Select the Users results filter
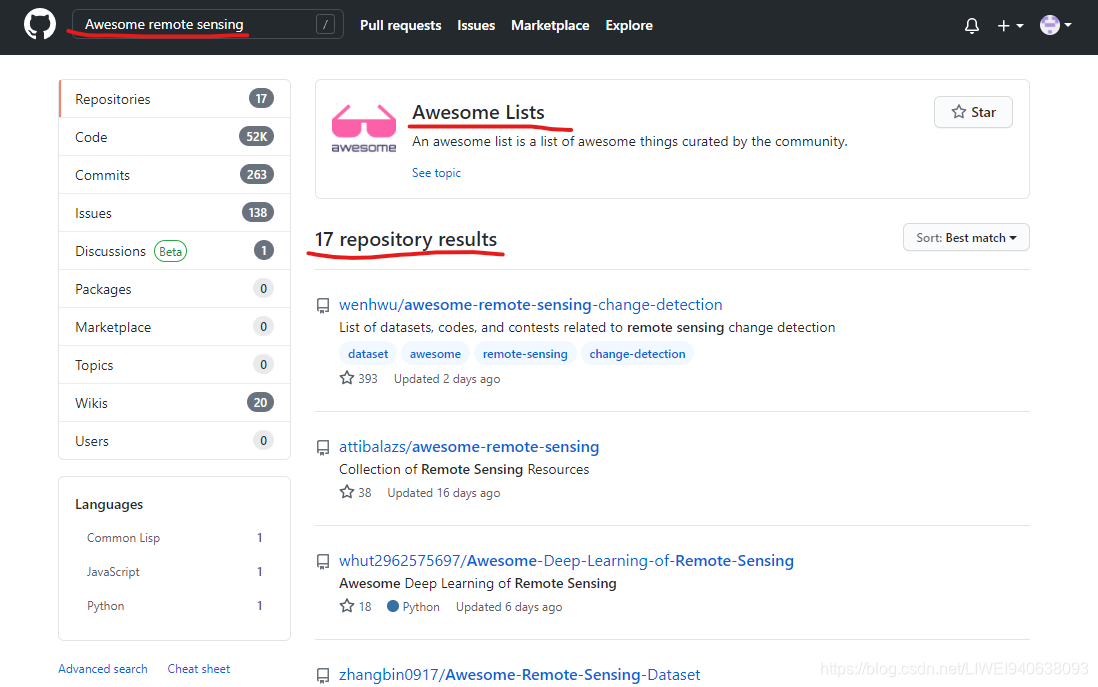This screenshot has width=1098, height=687. 174,440
